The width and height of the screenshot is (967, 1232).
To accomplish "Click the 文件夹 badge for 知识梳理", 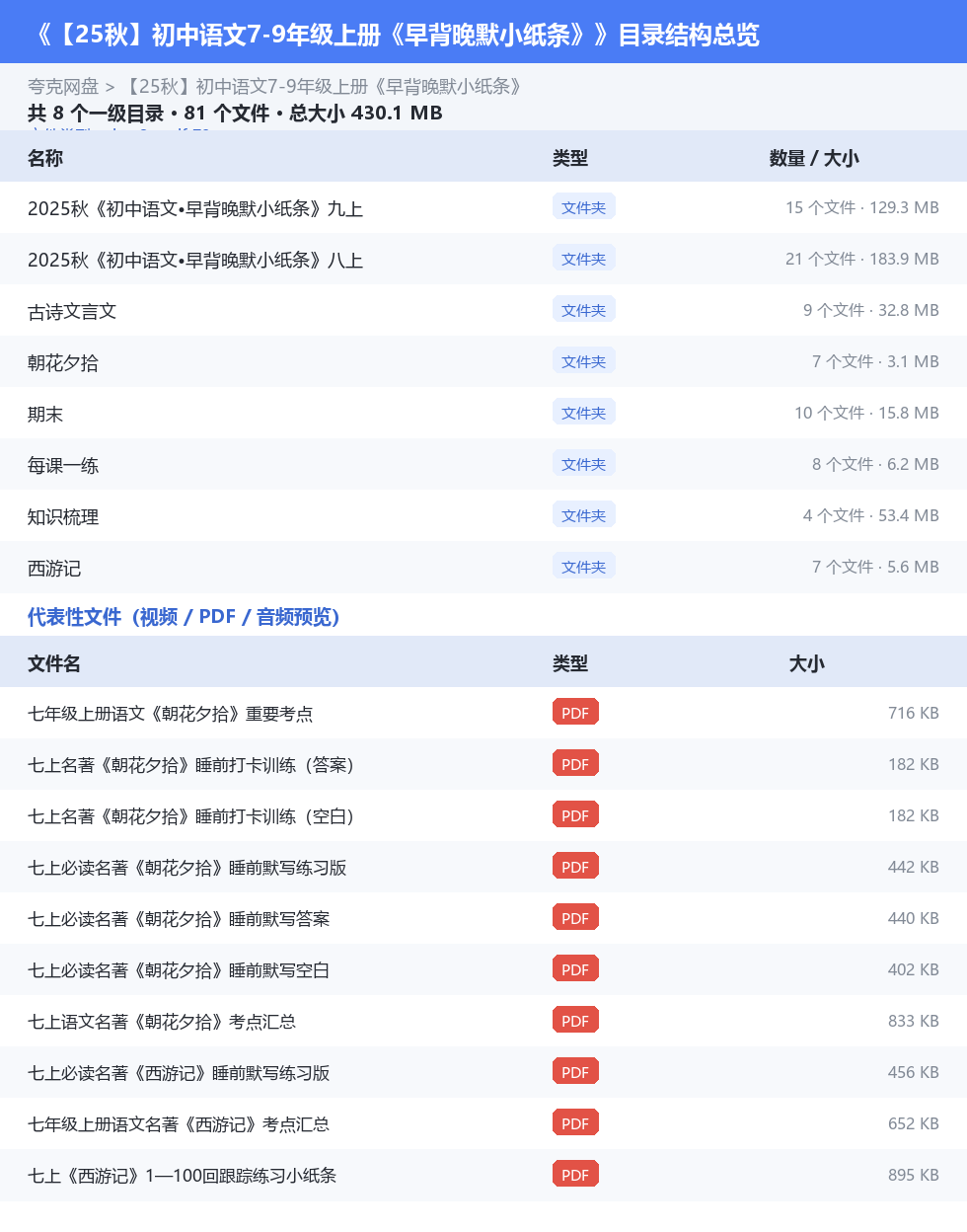I will coord(584,514).
